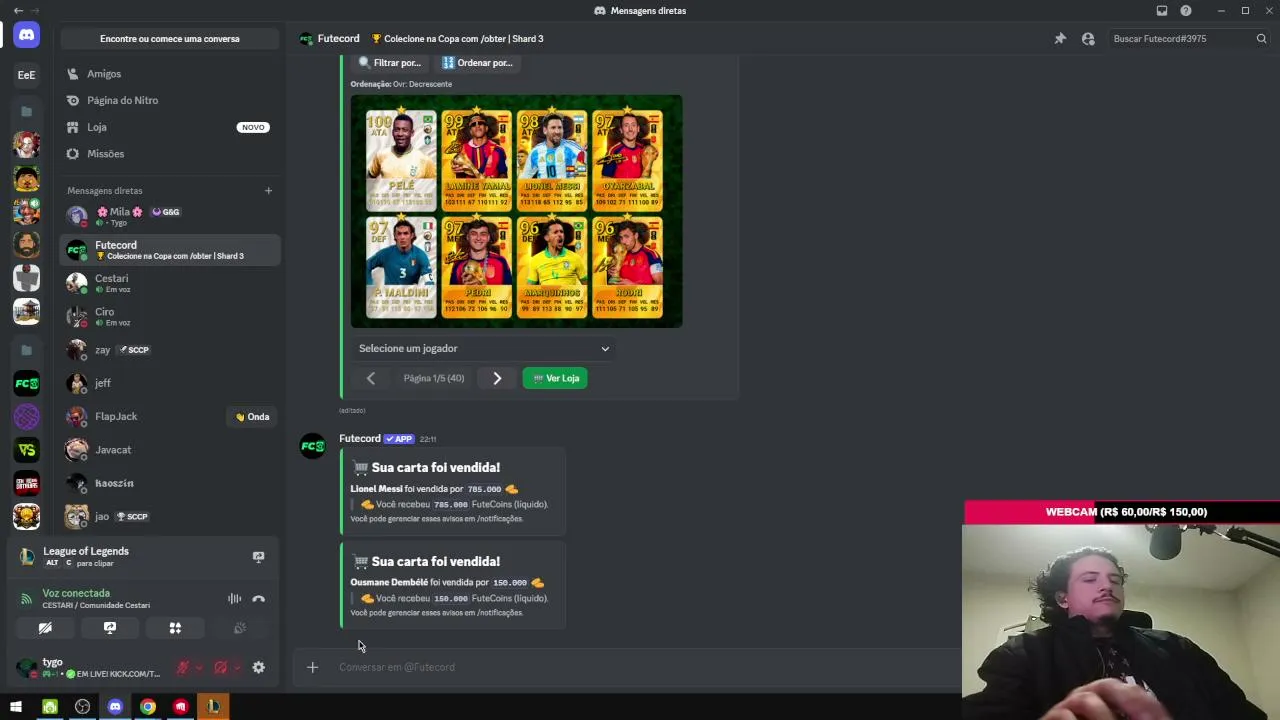Go back with the navigation arrow
The height and width of the screenshot is (720, 1280).
click(18, 11)
